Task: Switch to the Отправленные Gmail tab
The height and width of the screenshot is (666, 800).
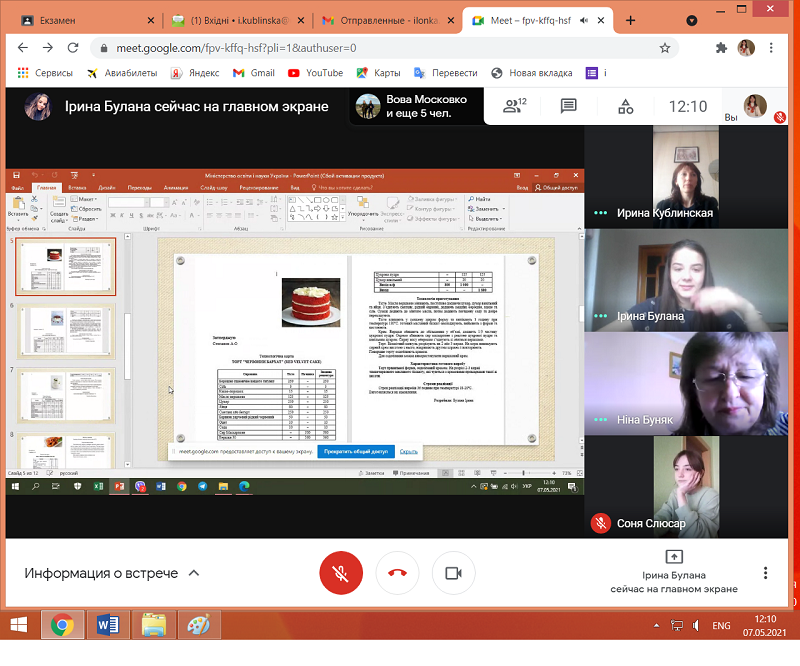Action: coord(388,20)
